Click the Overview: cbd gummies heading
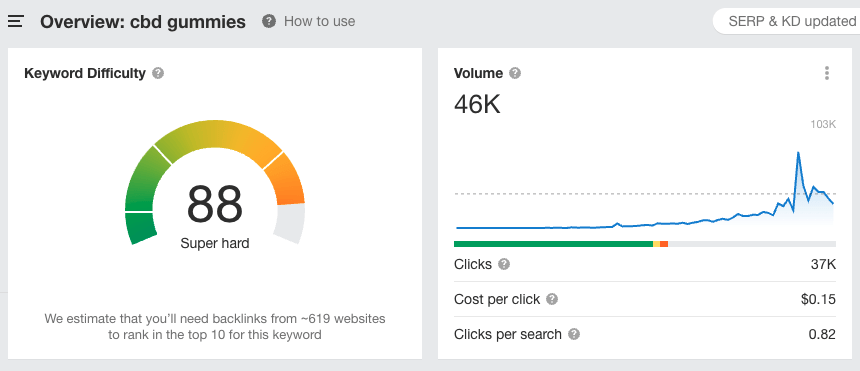The image size is (860, 371). tap(143, 22)
